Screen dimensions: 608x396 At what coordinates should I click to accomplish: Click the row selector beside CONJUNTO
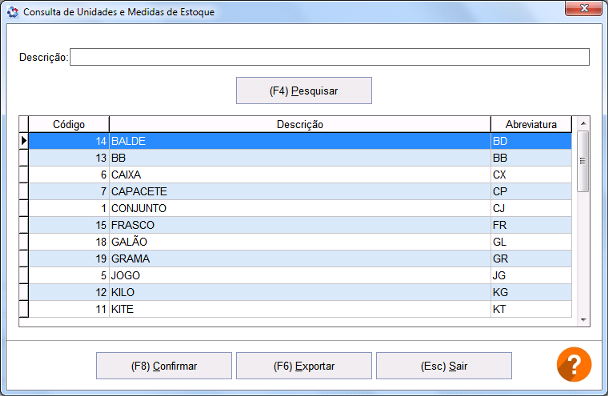24,208
